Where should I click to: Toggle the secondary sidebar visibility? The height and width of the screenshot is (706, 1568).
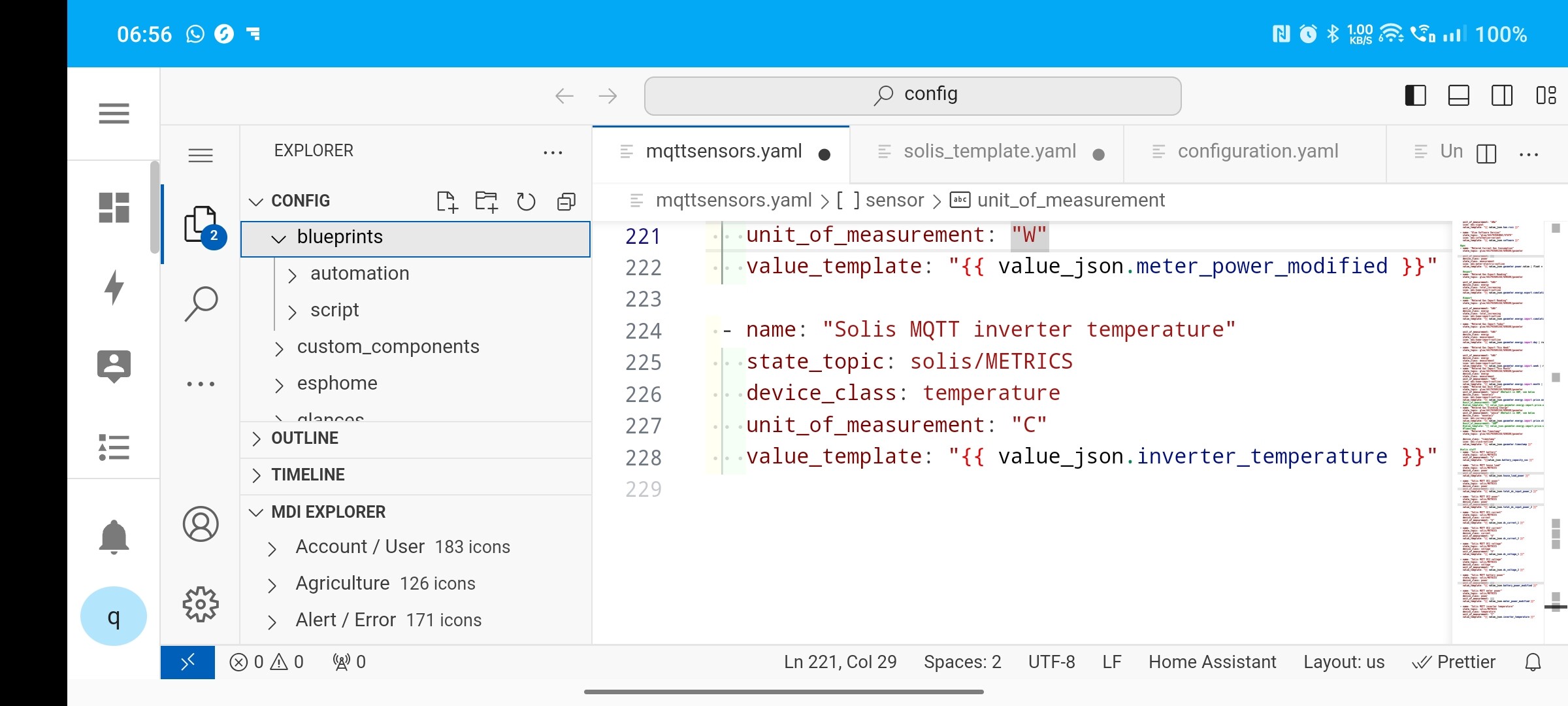click(x=1502, y=95)
